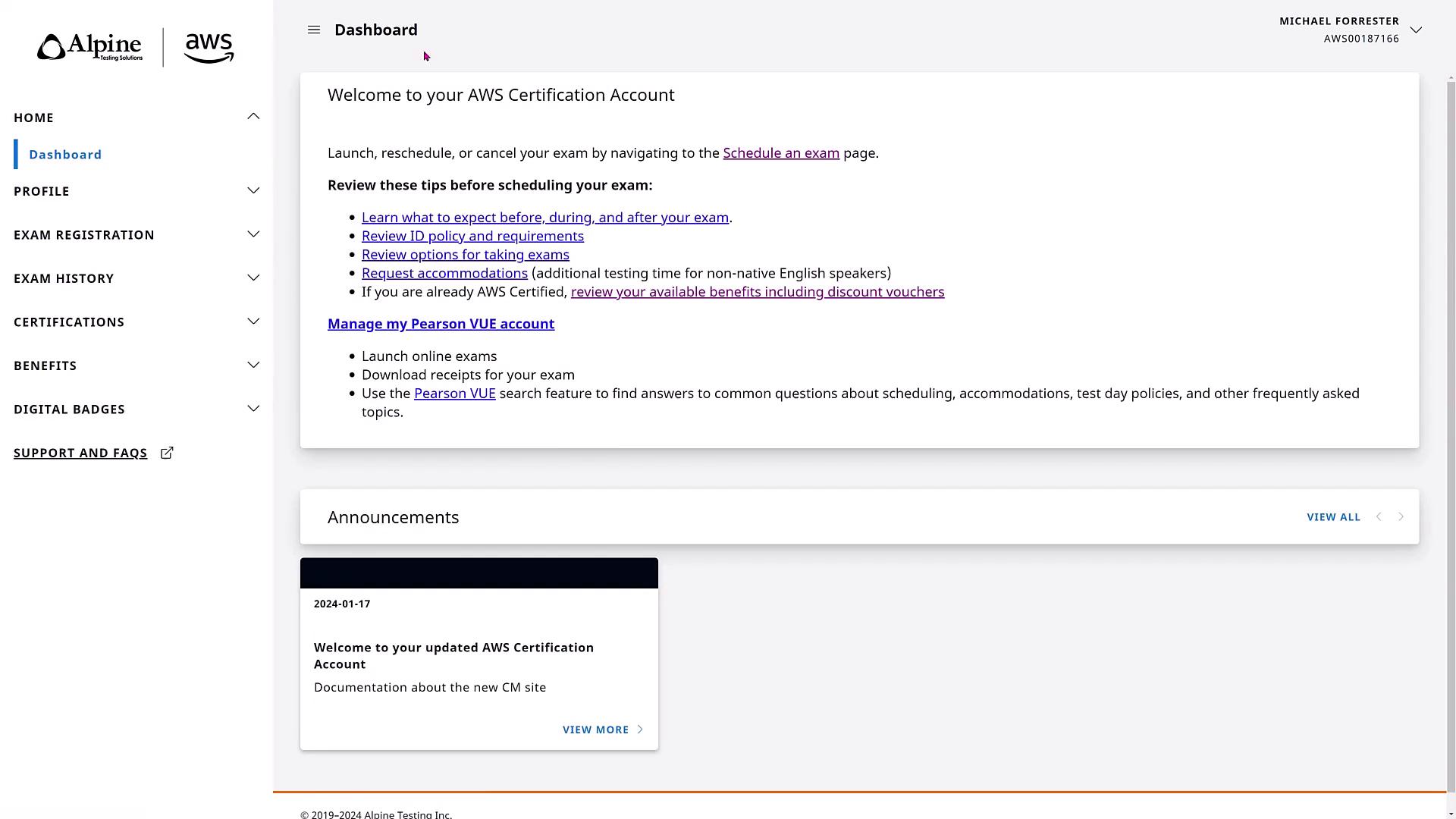Click the View More arrow on announcement card
1456x819 pixels.
tap(640, 730)
